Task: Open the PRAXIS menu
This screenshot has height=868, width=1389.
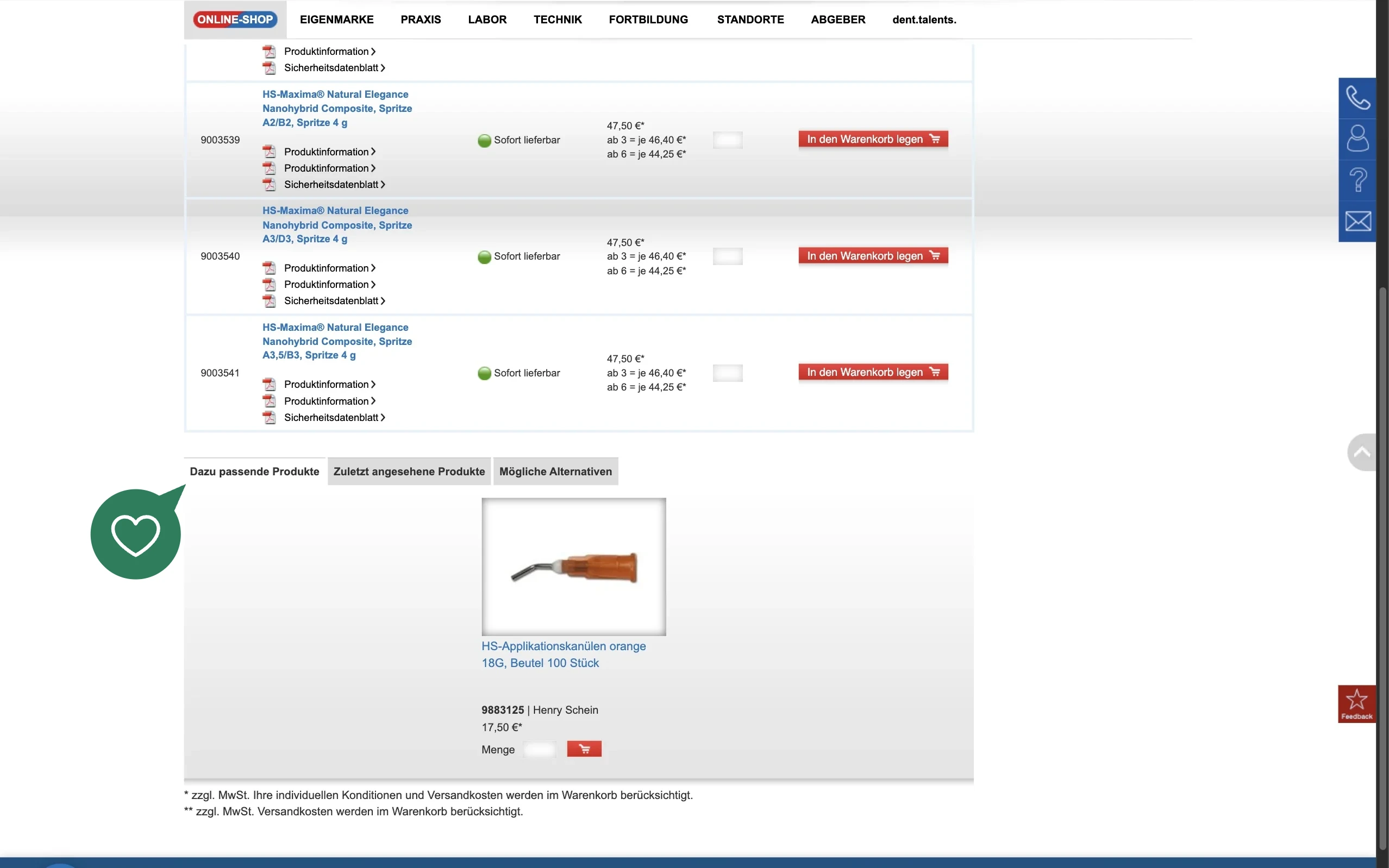Action: (421, 20)
